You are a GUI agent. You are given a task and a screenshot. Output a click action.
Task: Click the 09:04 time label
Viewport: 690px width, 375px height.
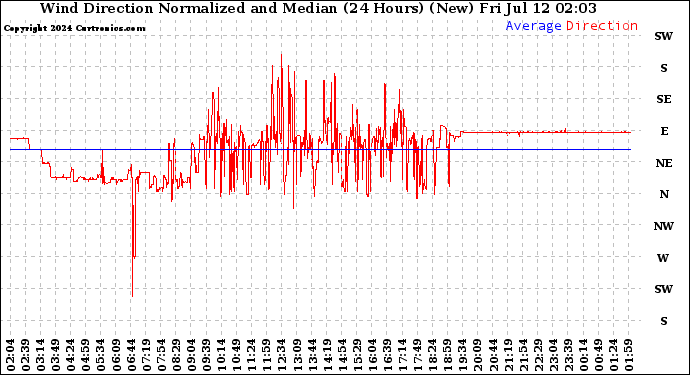[x=191, y=355]
